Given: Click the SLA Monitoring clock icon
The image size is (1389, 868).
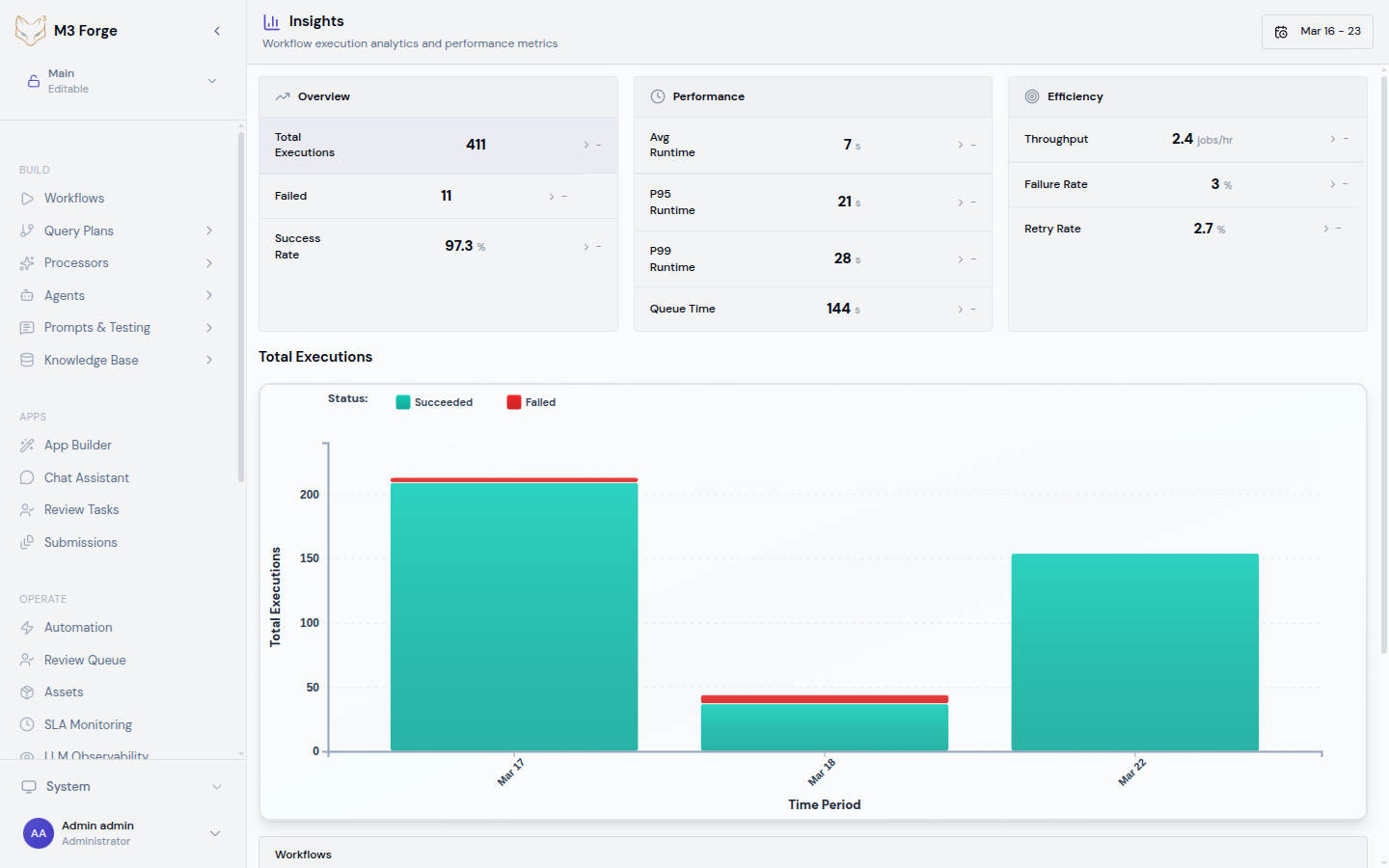Looking at the screenshot, I should click(x=27, y=725).
